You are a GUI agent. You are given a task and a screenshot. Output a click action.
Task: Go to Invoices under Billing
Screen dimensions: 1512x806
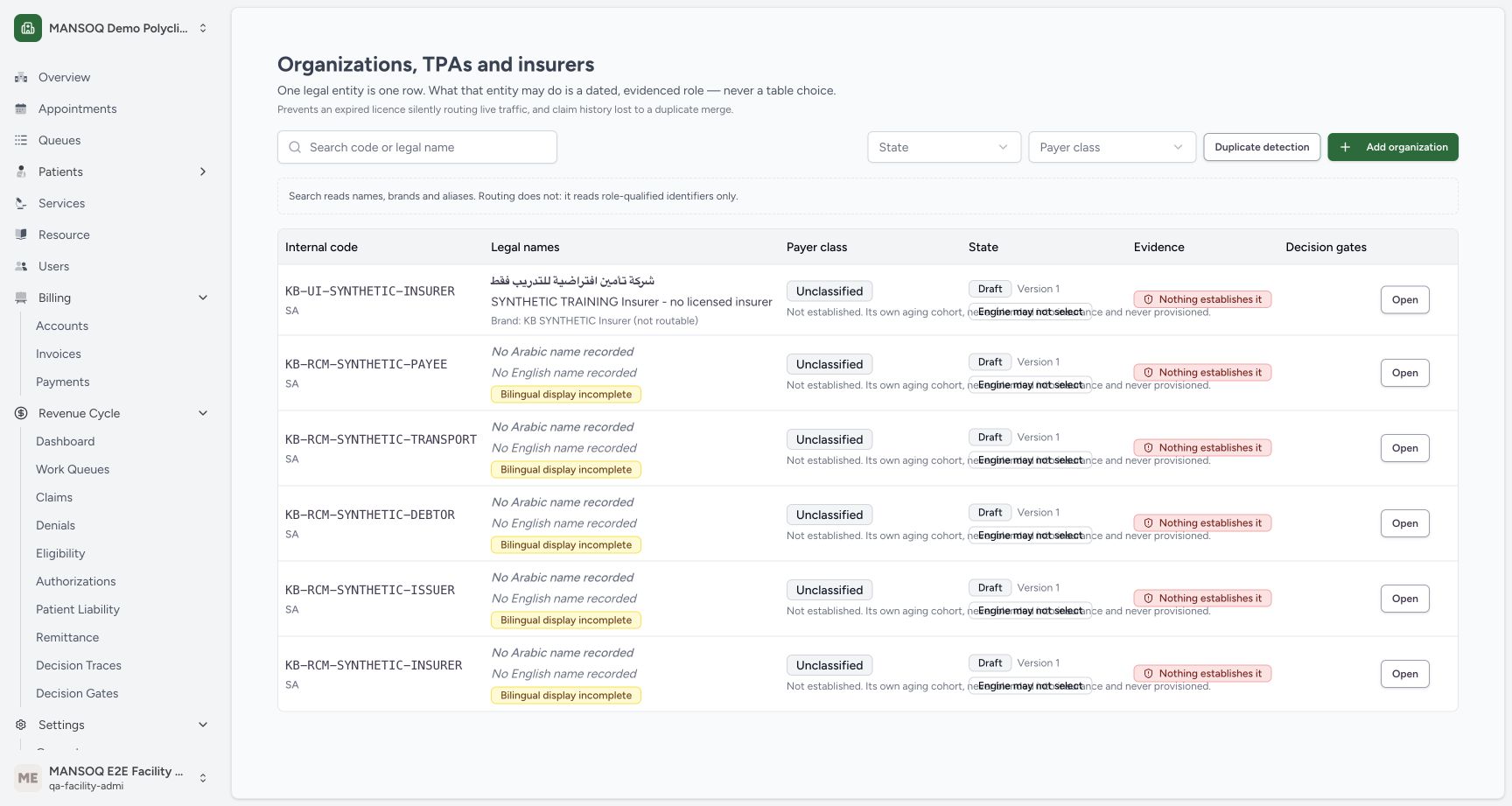click(59, 354)
